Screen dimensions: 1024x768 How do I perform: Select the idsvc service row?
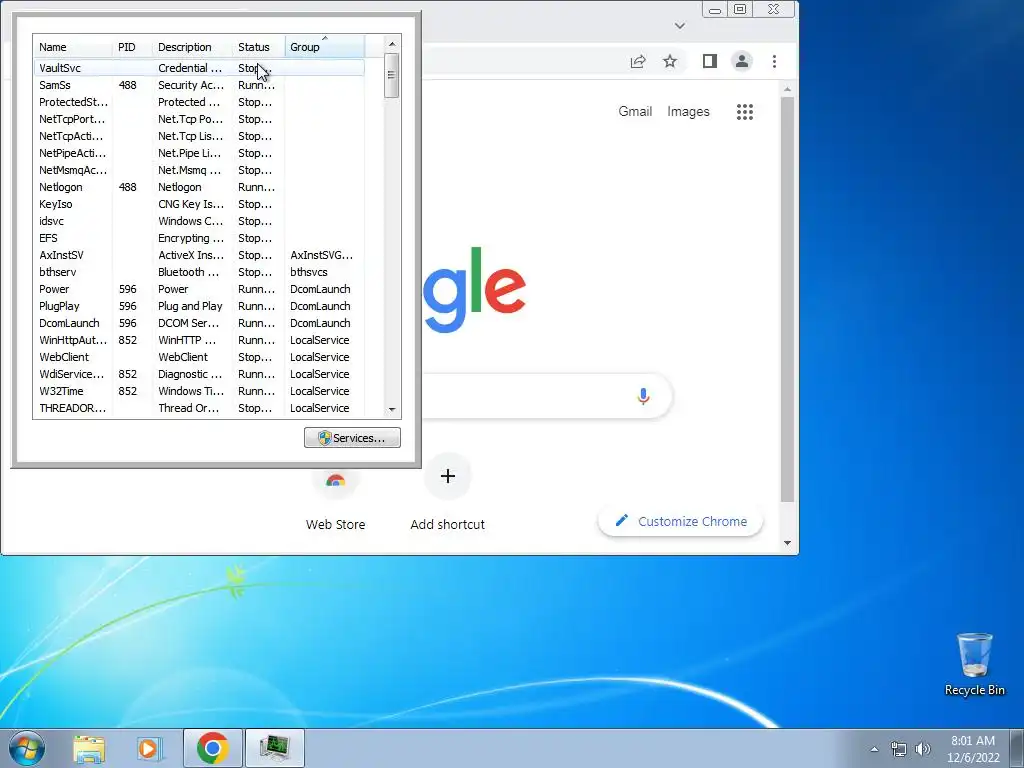tap(199, 221)
